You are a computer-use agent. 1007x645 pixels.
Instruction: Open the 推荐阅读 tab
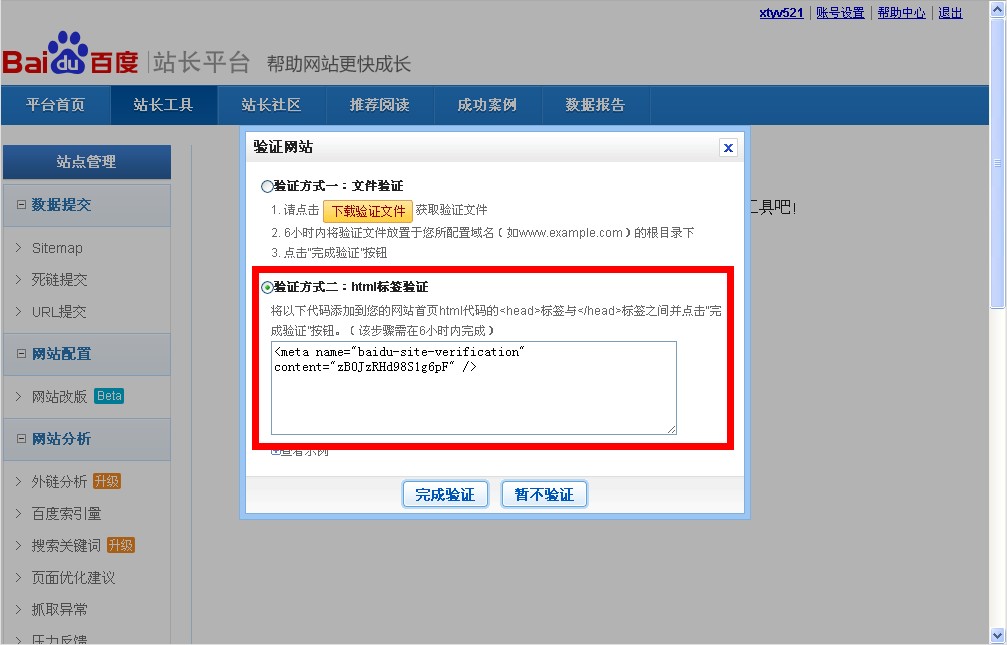coord(379,105)
